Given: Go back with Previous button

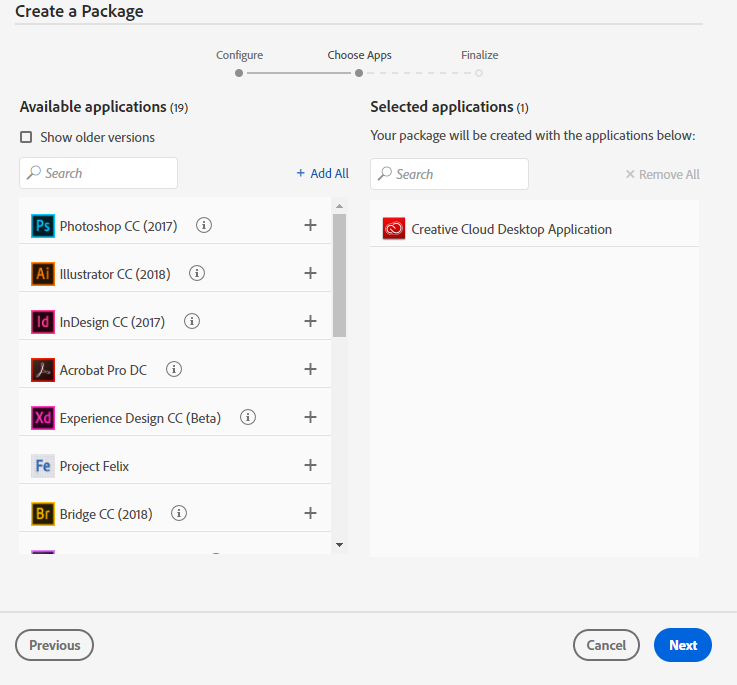Looking at the screenshot, I should click(x=55, y=645).
